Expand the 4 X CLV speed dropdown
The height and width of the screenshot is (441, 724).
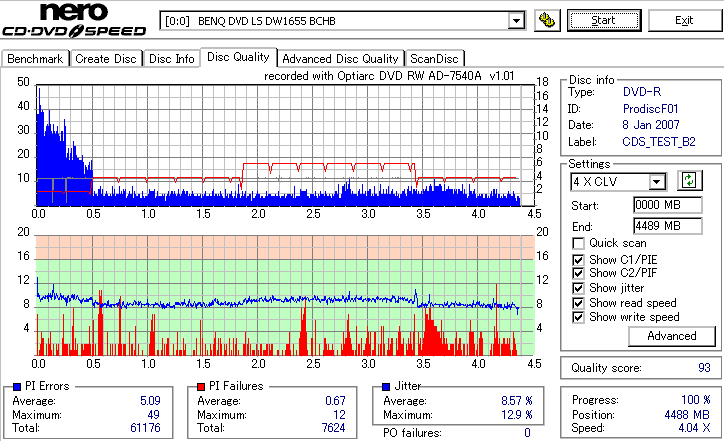point(656,181)
